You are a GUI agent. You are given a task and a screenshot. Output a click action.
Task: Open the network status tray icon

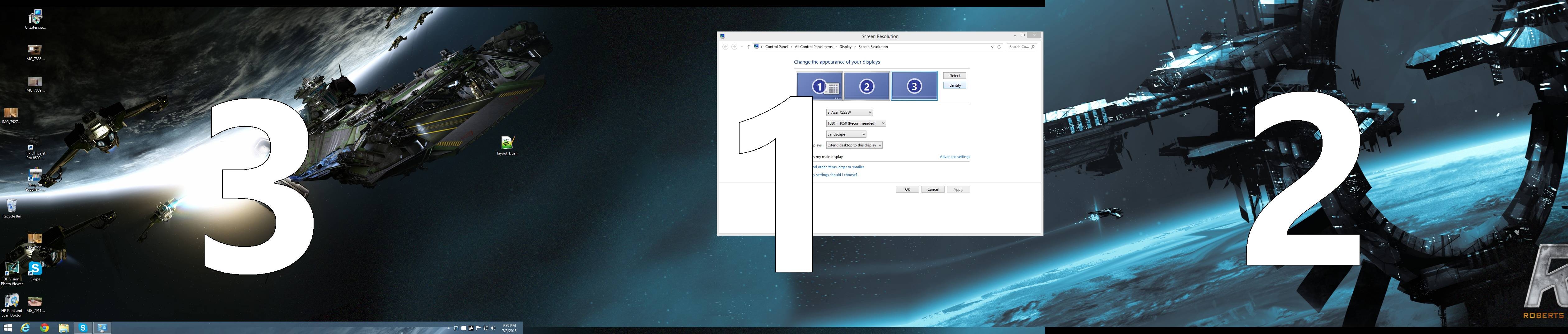coord(486,328)
